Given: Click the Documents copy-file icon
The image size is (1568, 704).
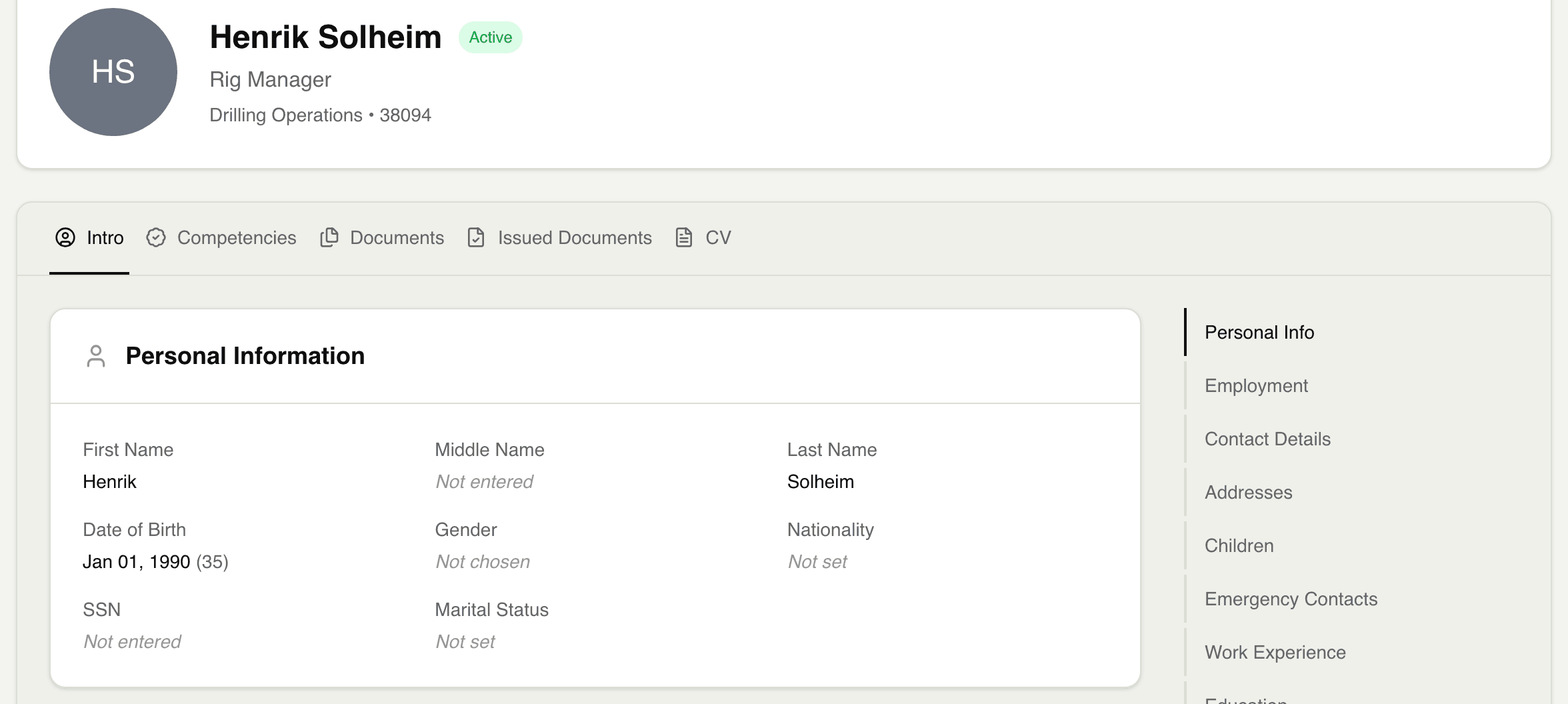Looking at the screenshot, I should (329, 237).
